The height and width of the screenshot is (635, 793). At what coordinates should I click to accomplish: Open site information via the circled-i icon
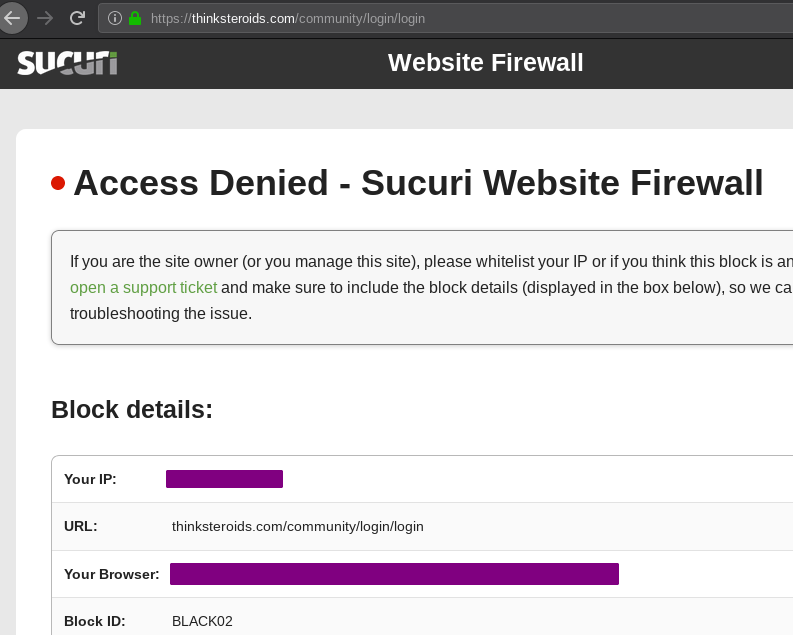pyautogui.click(x=114, y=18)
